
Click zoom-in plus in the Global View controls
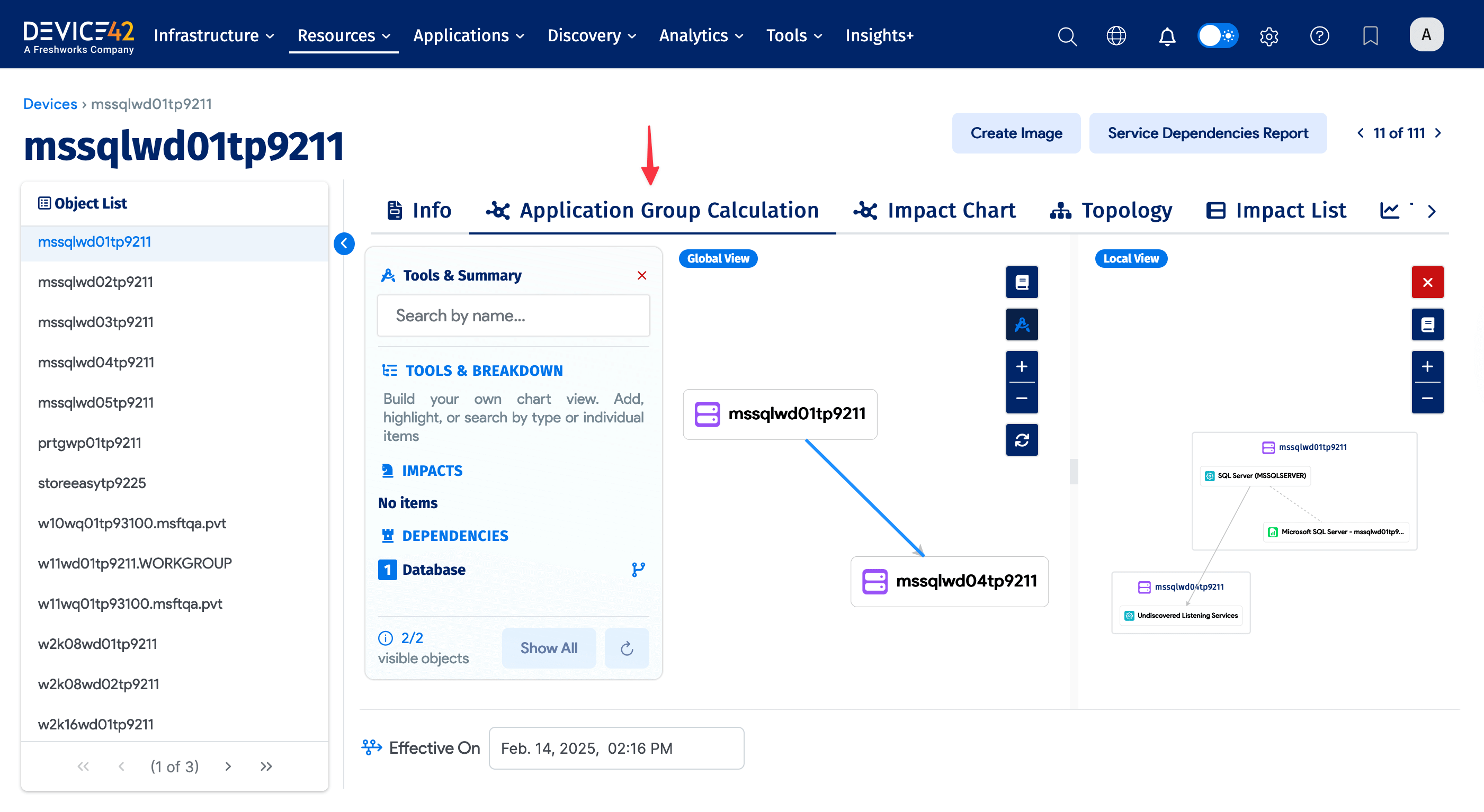point(1022,366)
